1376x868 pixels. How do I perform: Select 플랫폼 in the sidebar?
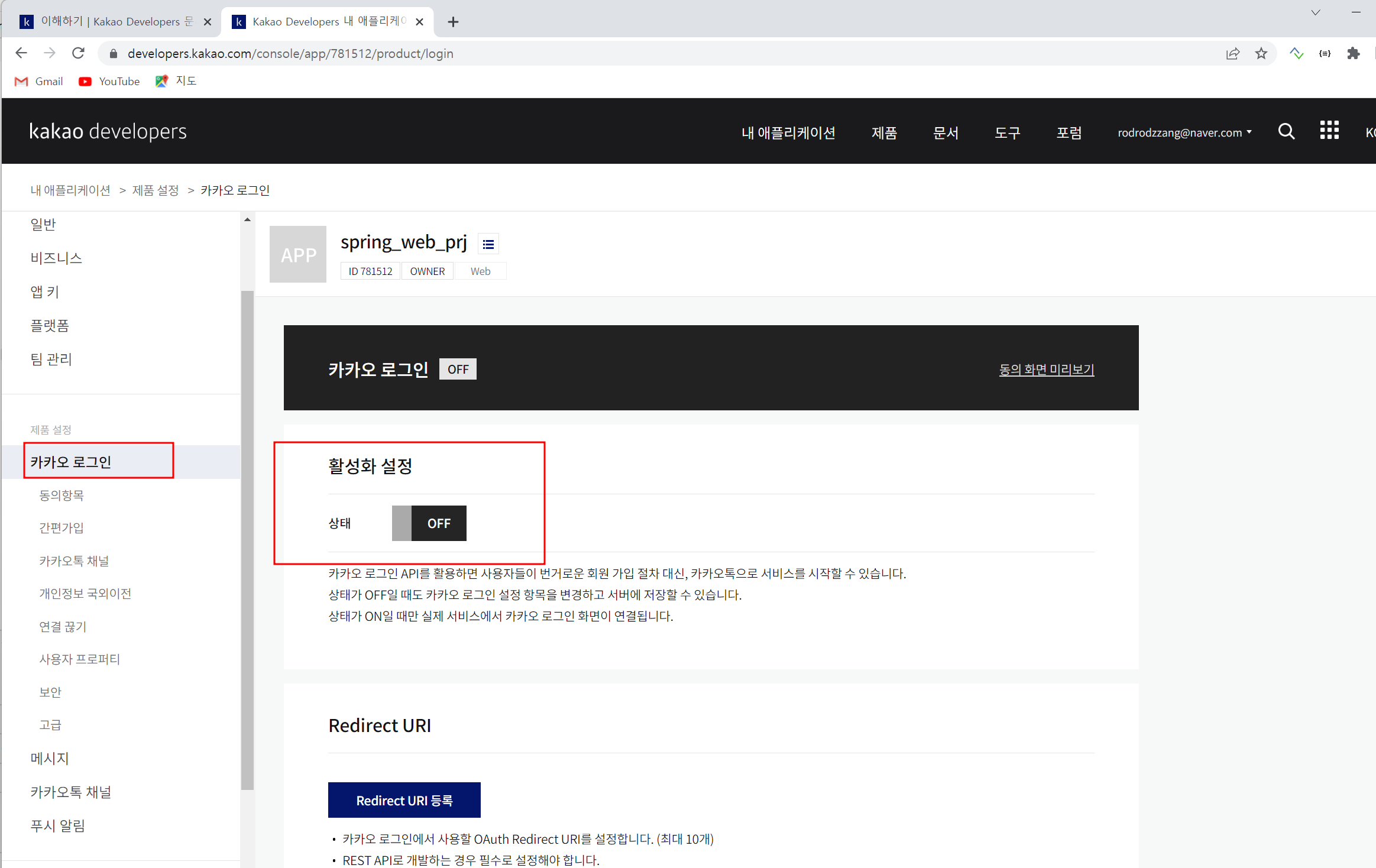click(x=50, y=326)
